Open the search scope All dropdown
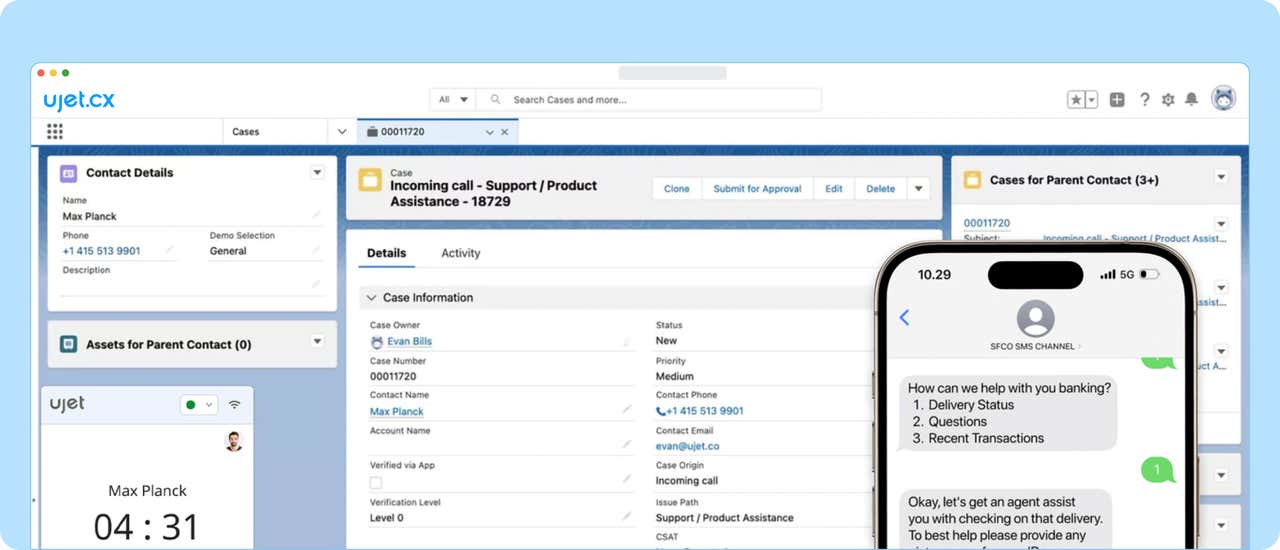This screenshot has width=1280, height=550. pyautogui.click(x=453, y=100)
